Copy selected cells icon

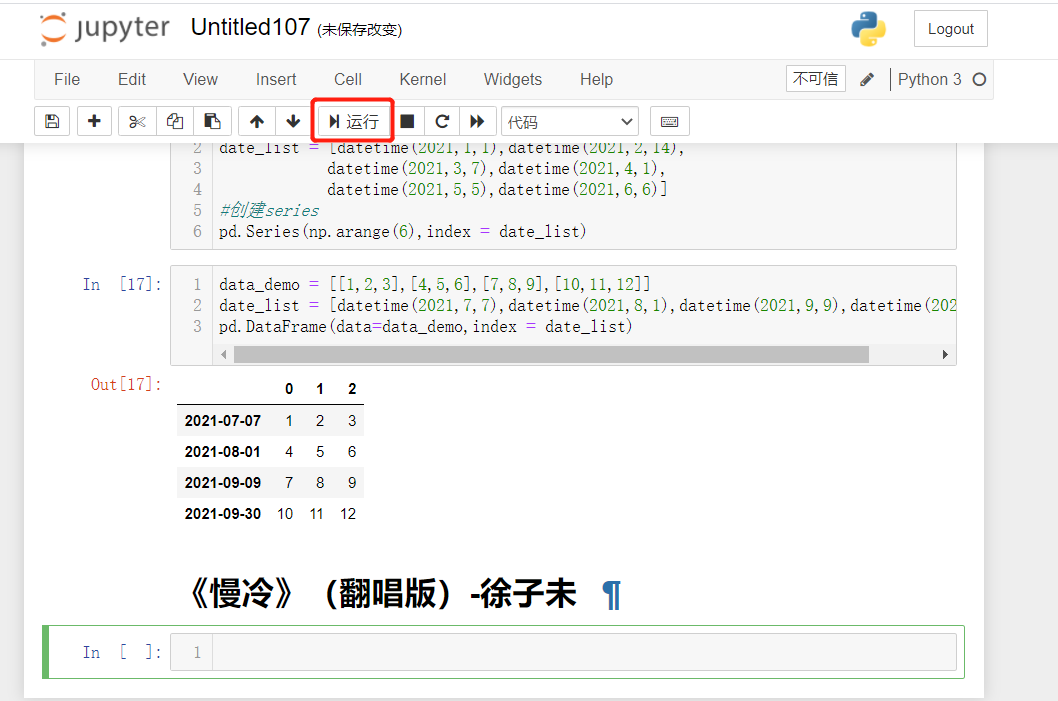point(175,121)
